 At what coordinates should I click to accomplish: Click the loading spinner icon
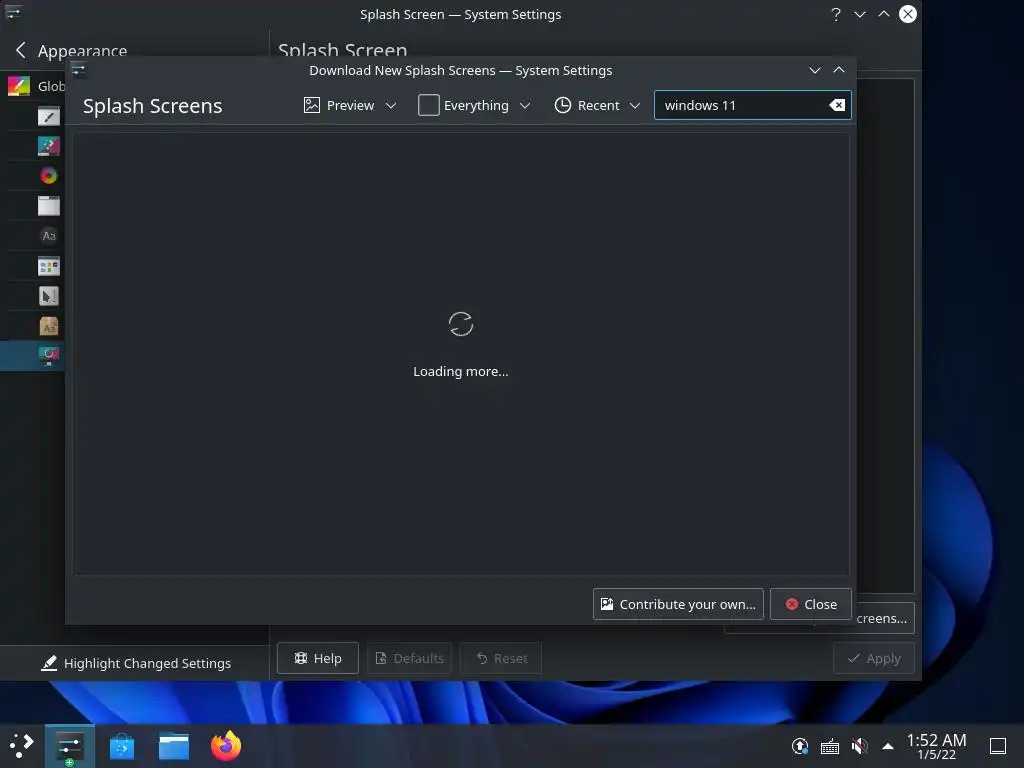point(460,324)
